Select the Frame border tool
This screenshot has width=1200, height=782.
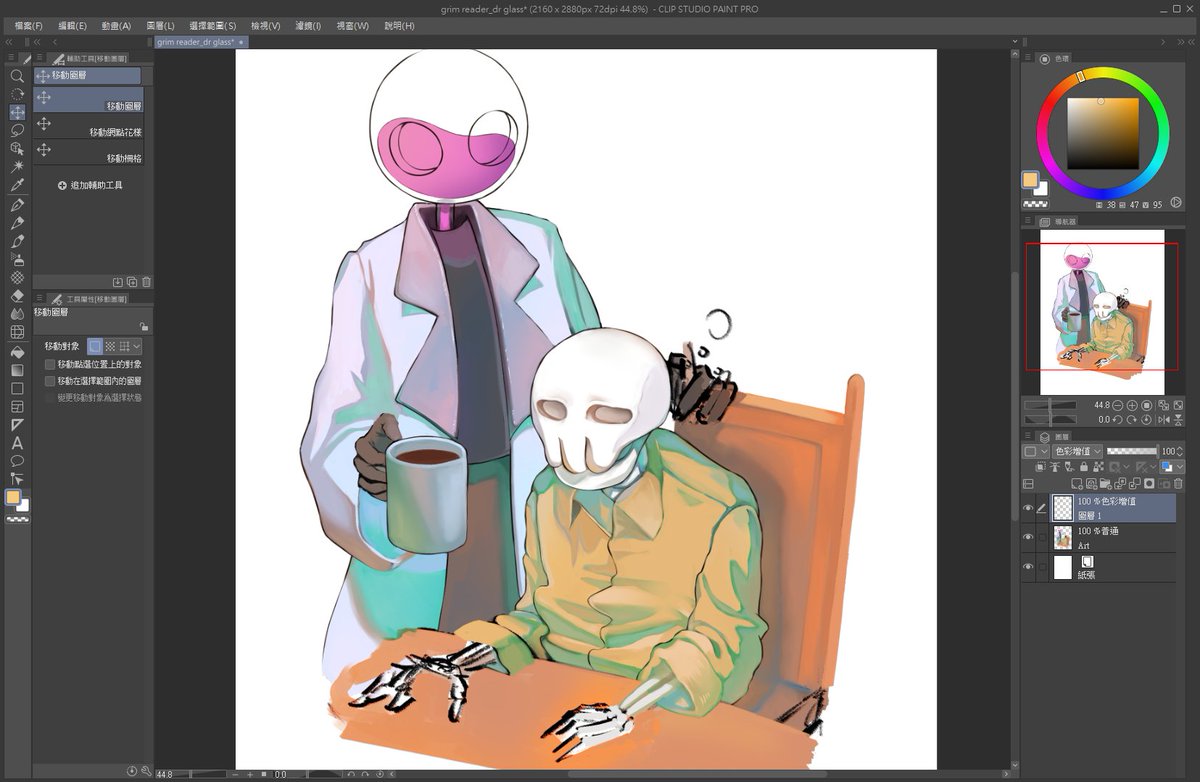pos(17,407)
